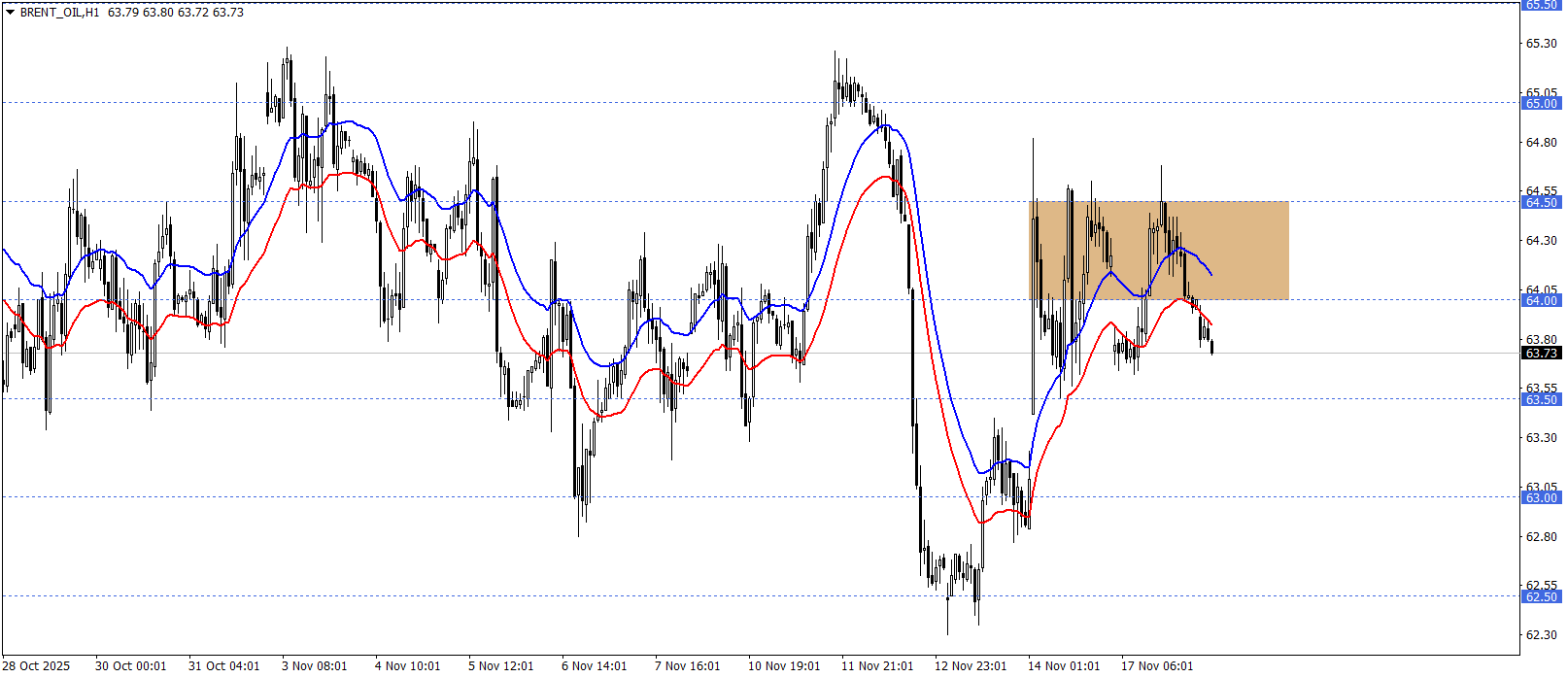This screenshot has height=678, width=1568.
Task: Click the 17 Nov 06:01 time label
Action: pyautogui.click(x=1156, y=666)
